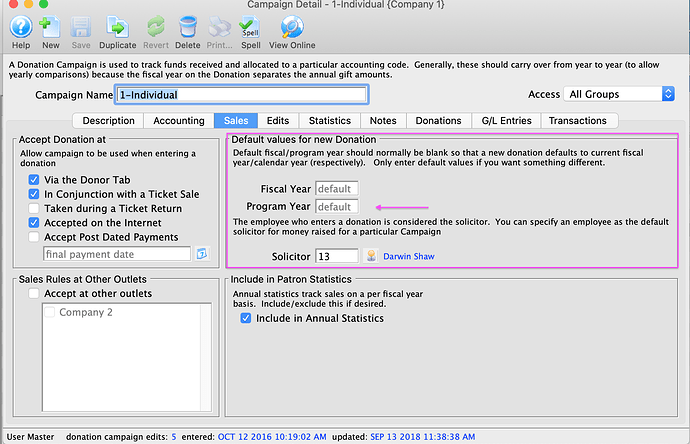690x444 pixels.
Task: Click the Darwin Shaw solicitor link
Action: (409, 256)
